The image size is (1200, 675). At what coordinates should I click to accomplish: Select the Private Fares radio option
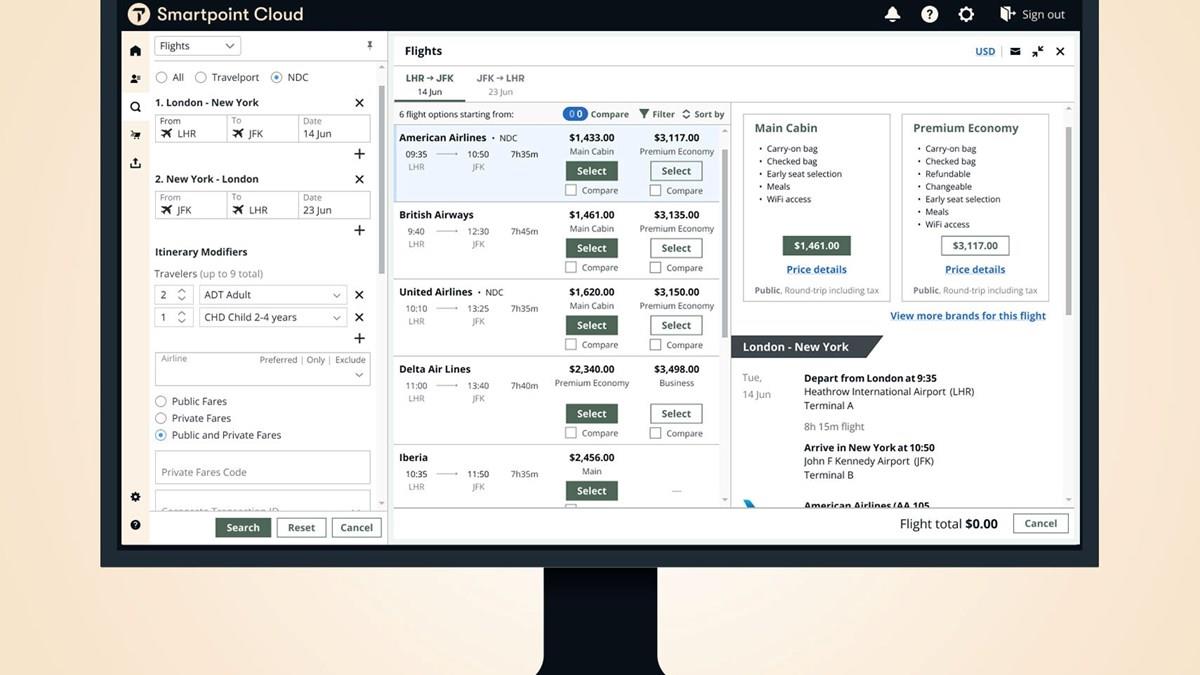point(161,418)
